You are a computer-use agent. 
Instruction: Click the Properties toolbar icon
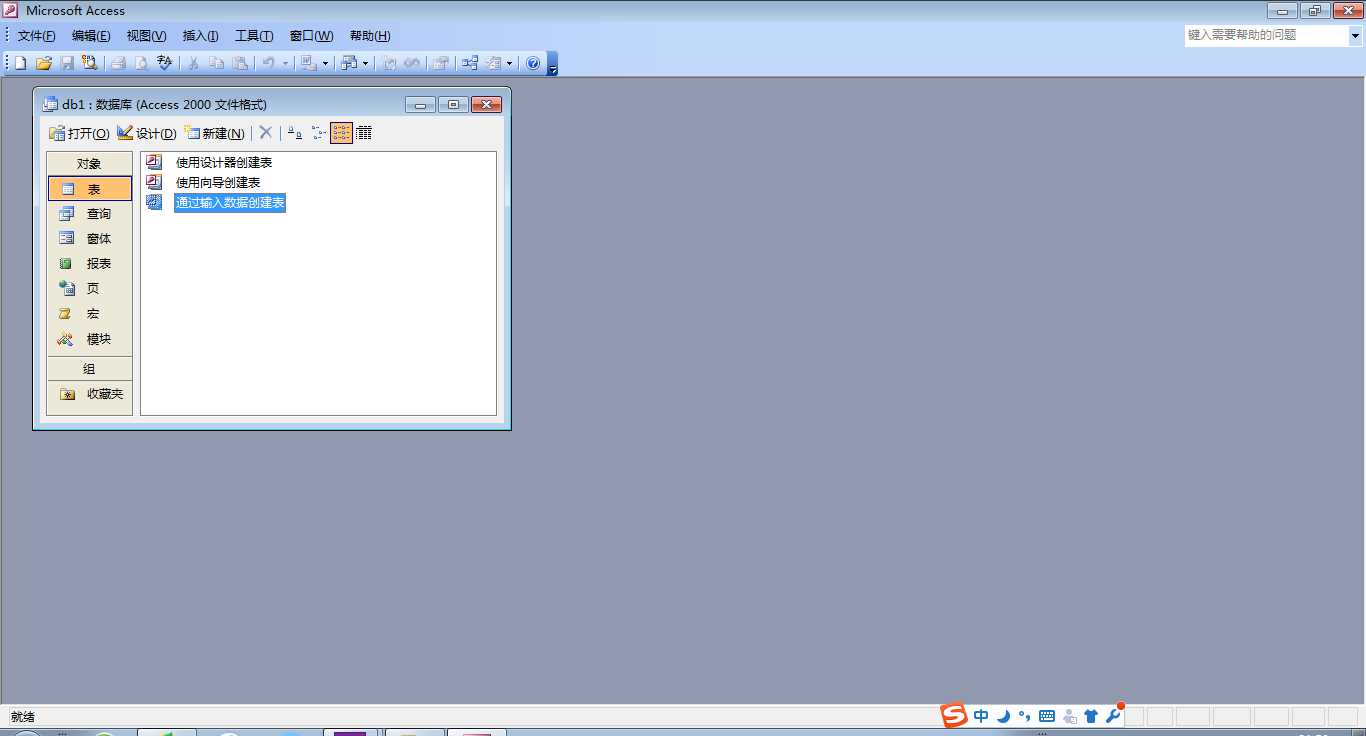(439, 63)
